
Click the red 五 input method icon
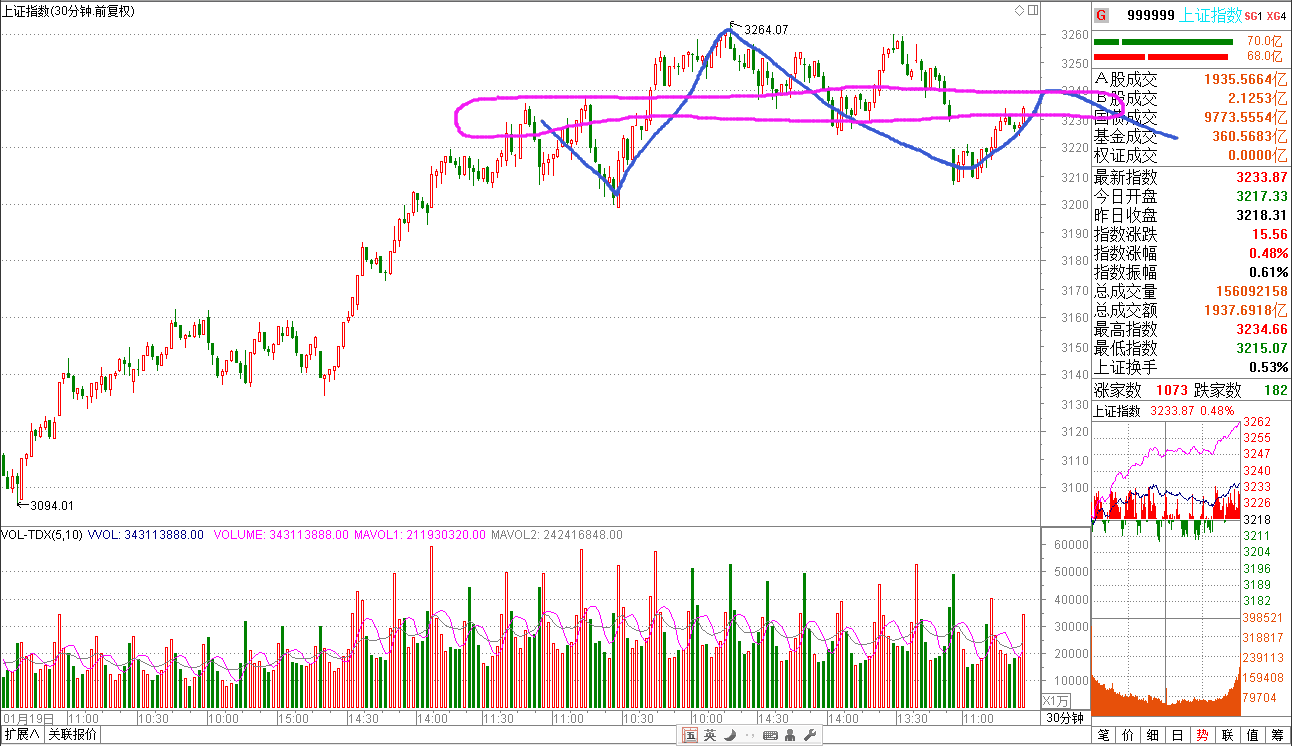coord(690,736)
